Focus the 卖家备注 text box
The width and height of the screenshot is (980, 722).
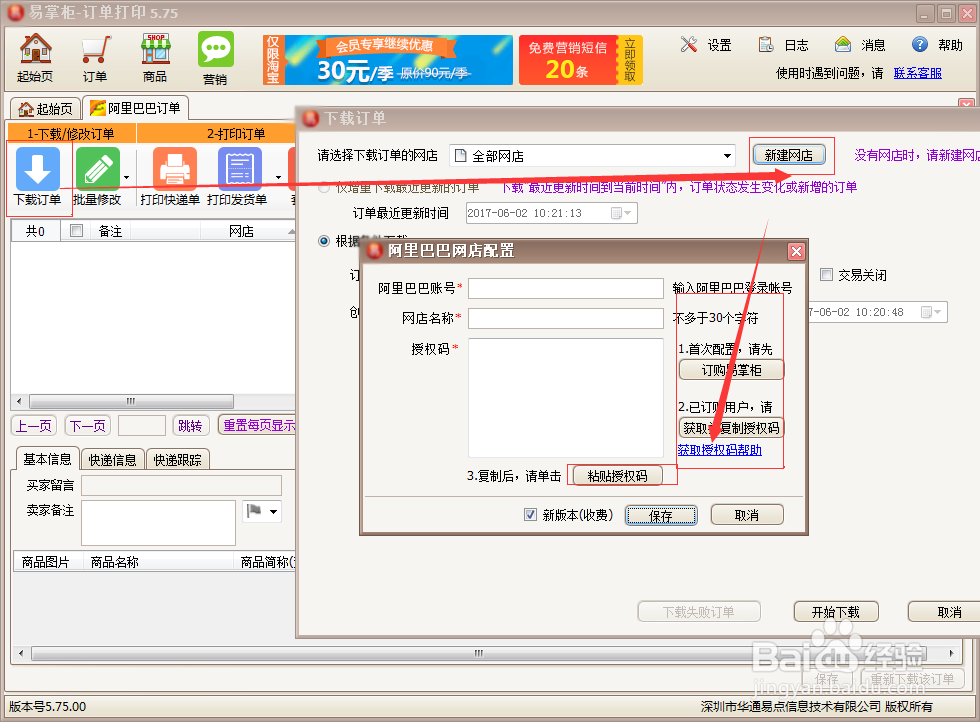tap(159, 523)
